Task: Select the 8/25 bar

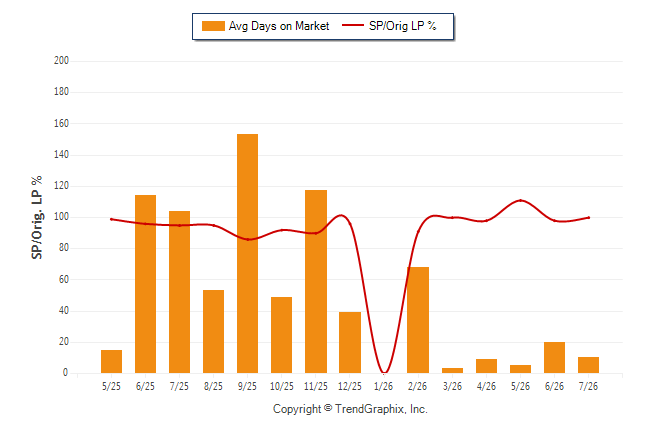Action: point(213,331)
